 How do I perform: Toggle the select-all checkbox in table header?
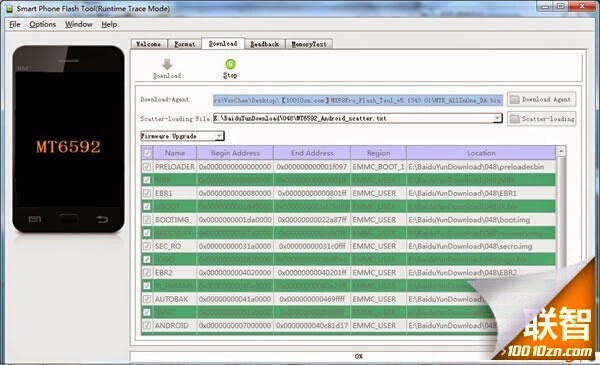click(147, 153)
